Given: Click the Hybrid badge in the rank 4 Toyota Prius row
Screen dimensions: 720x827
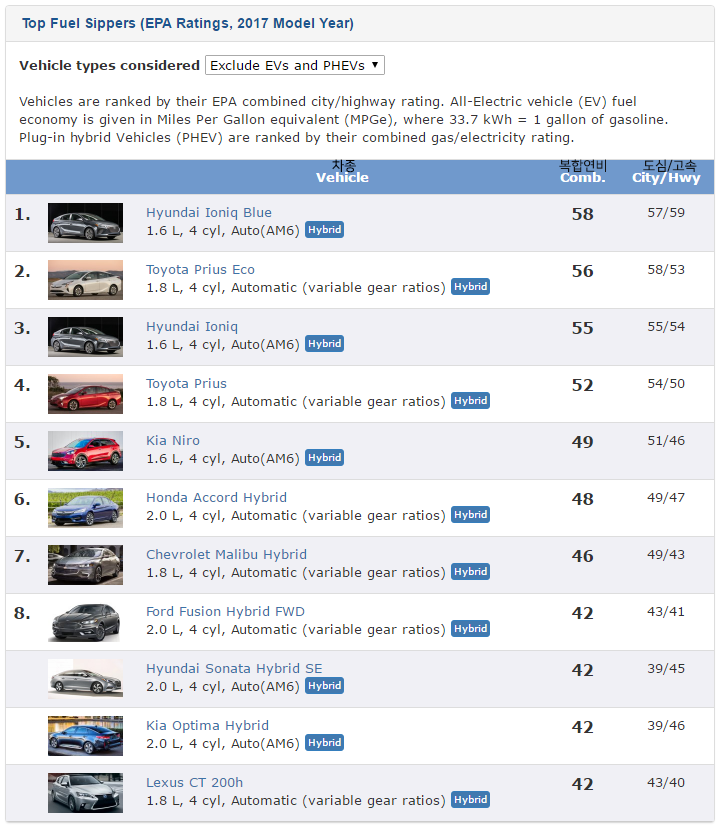Looking at the screenshot, I should click(471, 401).
